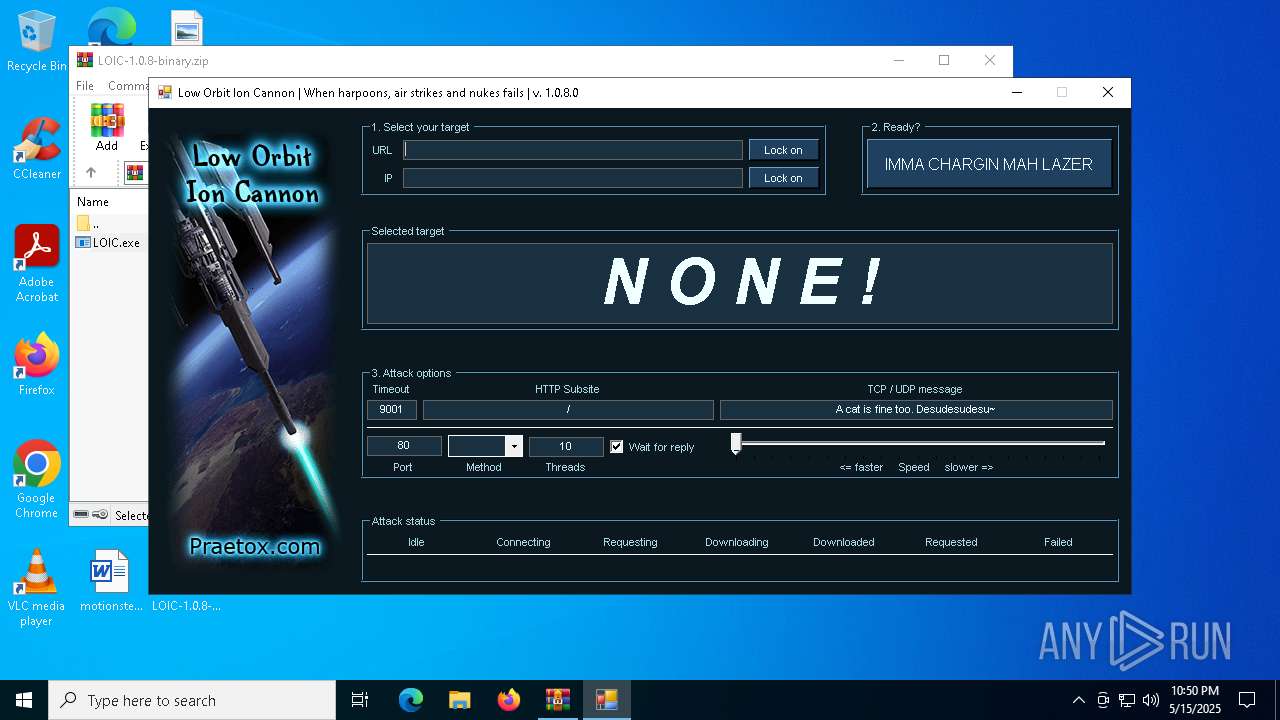Image resolution: width=1280 pixels, height=720 pixels.
Task: Minimize the Low Orbit Ion Cannon window
Action: click(x=1017, y=93)
